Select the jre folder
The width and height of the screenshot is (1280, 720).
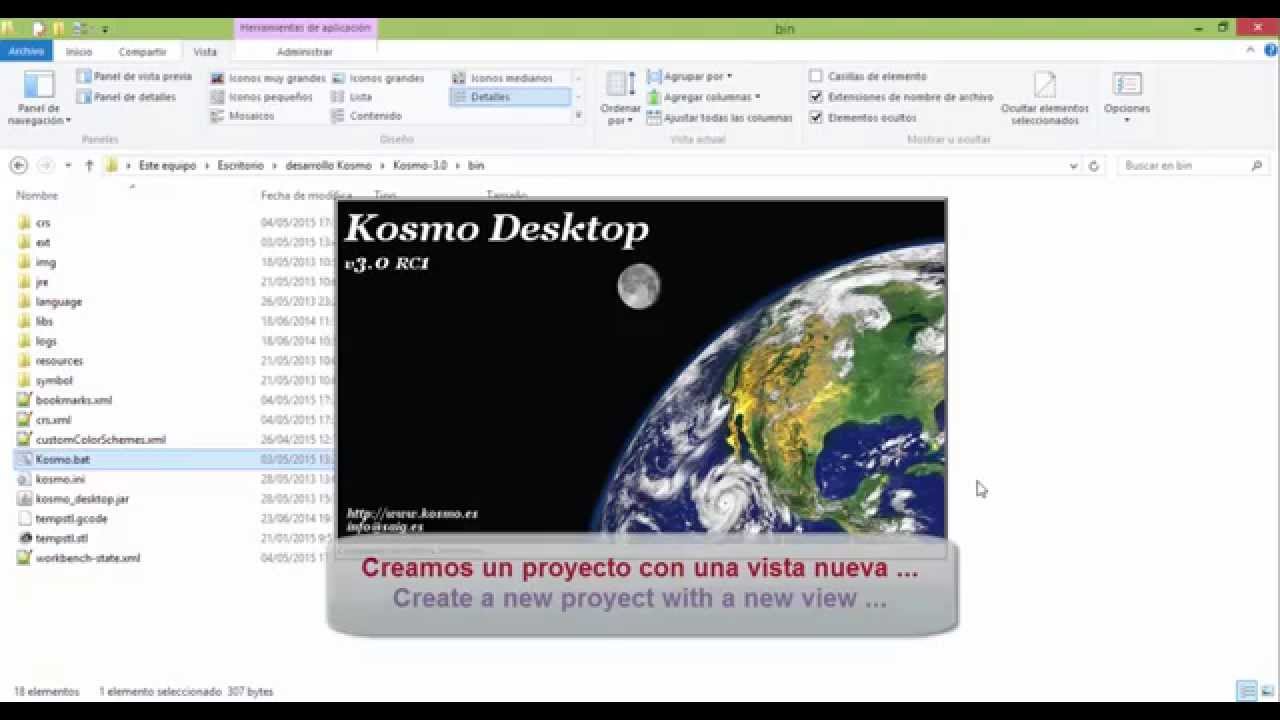[42, 282]
